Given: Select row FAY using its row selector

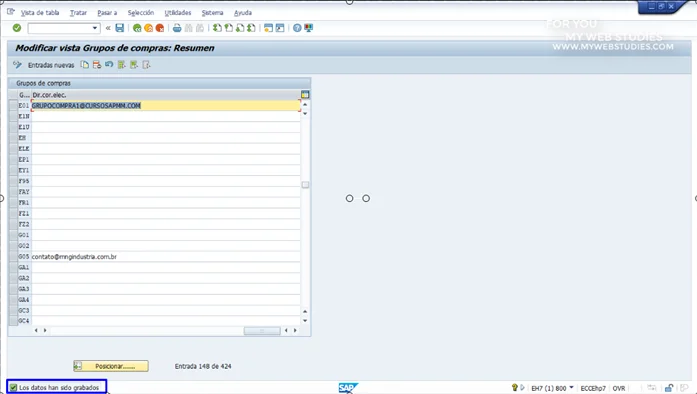Looking at the screenshot, I should 13,192.
